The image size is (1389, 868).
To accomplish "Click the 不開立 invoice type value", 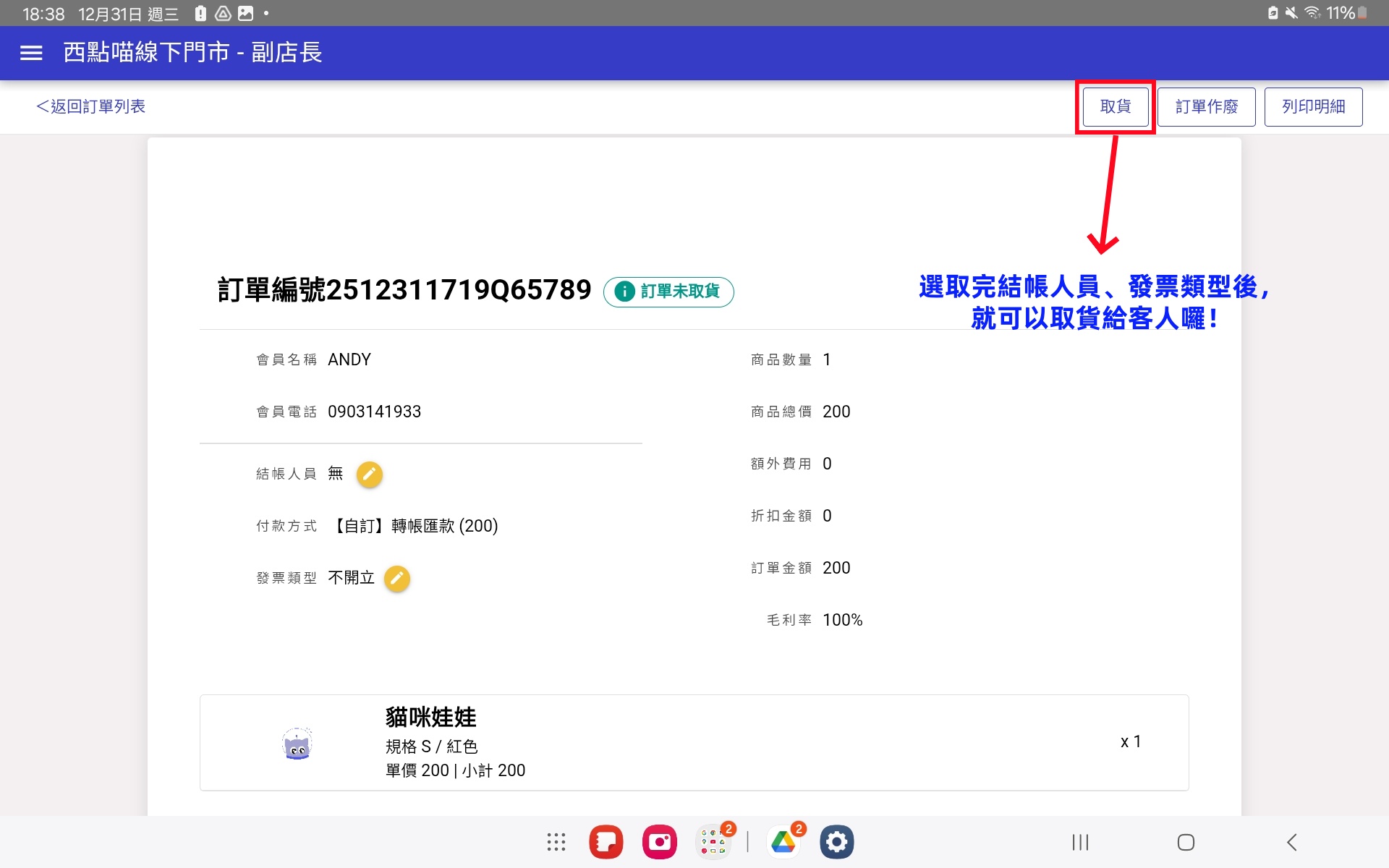I will point(351,578).
